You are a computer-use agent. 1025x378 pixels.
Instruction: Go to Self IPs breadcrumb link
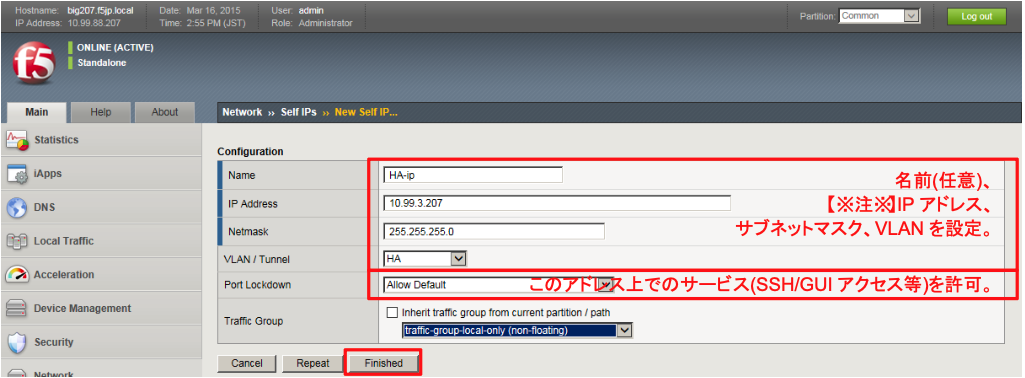[299, 112]
